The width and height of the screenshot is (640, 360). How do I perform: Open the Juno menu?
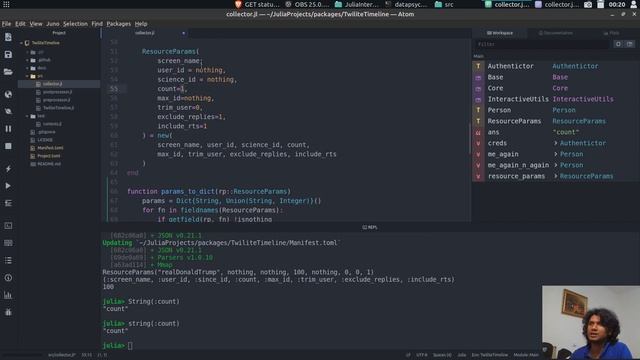pos(52,24)
